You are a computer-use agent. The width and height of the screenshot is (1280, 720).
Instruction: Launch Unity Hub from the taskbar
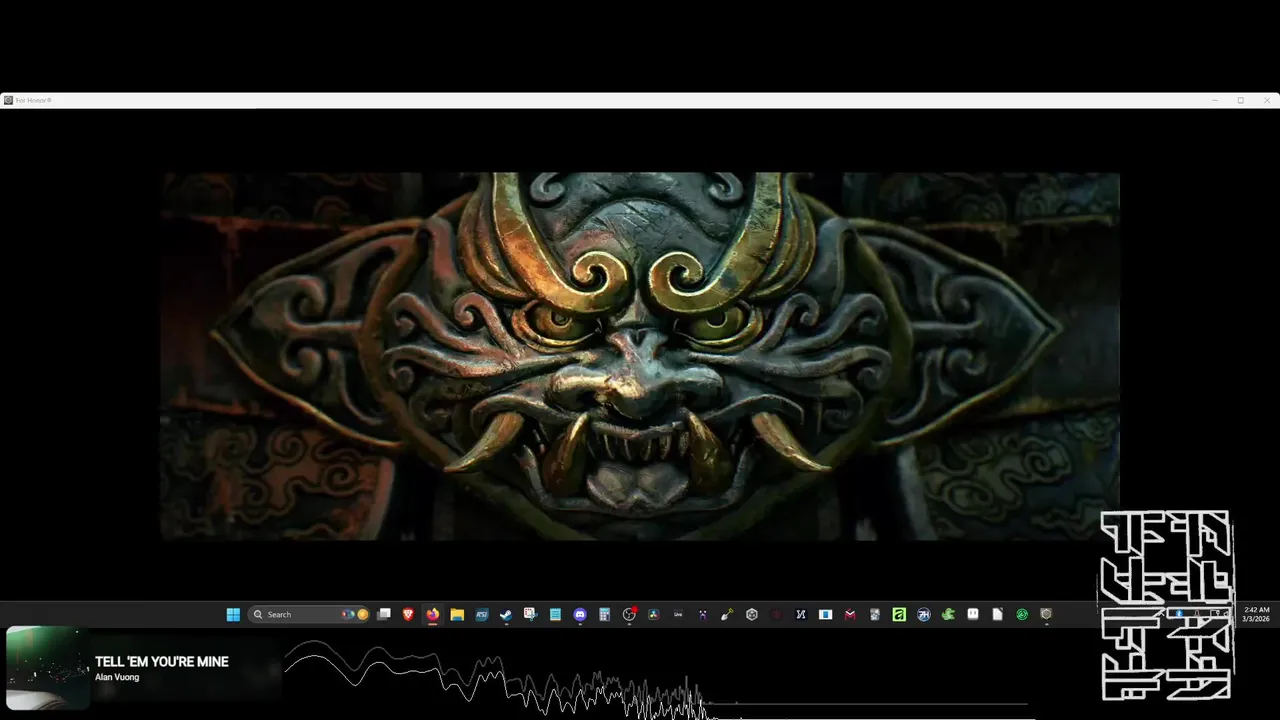point(752,614)
